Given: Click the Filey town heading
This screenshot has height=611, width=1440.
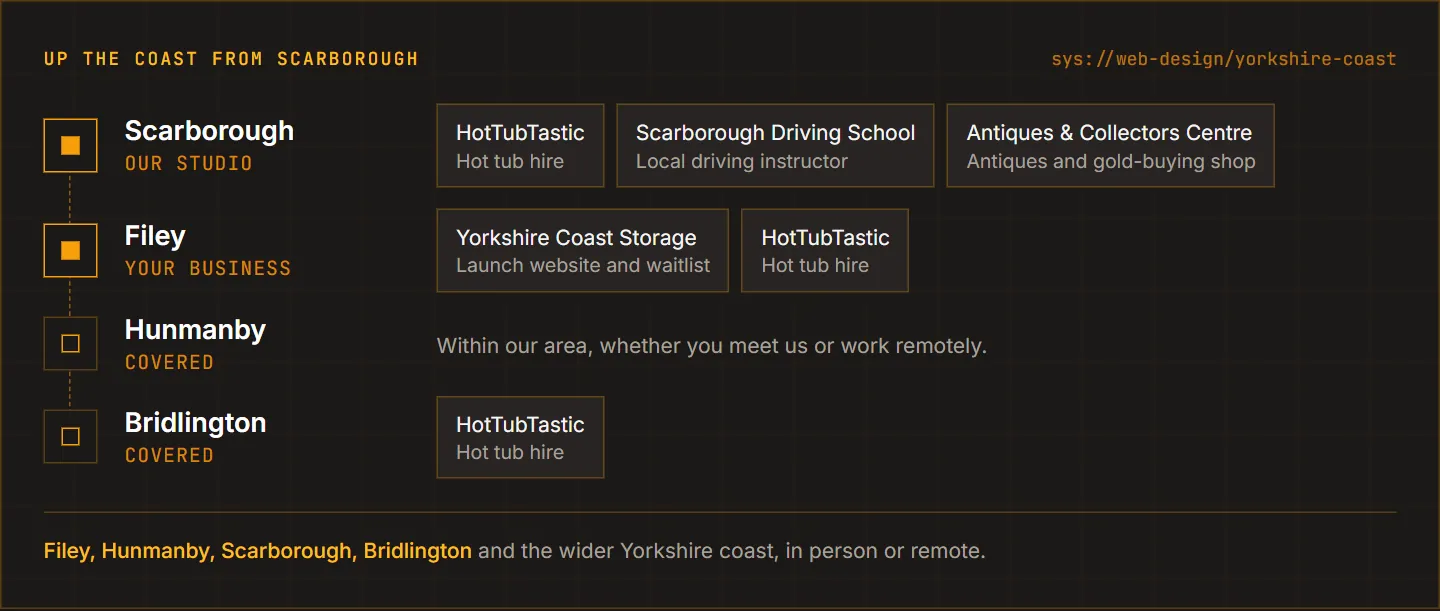Looking at the screenshot, I should click(x=155, y=236).
